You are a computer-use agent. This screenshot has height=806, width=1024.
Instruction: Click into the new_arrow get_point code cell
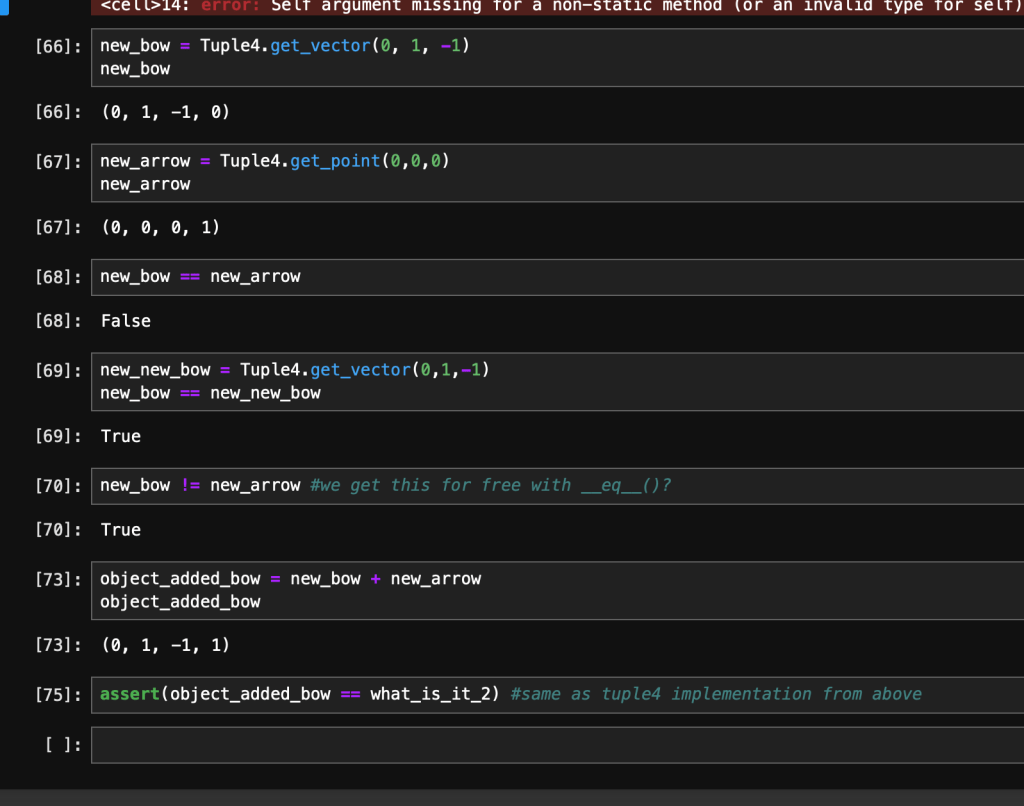(556, 172)
